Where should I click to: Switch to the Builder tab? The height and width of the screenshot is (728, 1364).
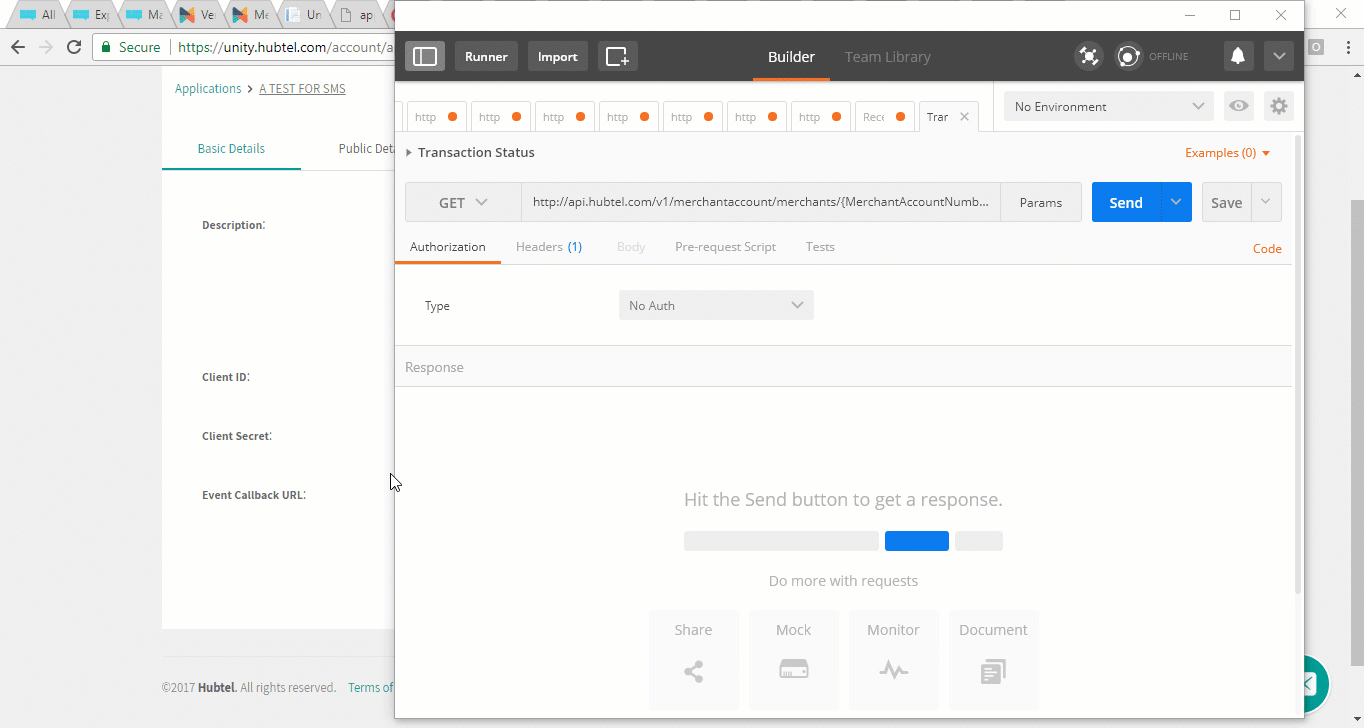point(791,57)
